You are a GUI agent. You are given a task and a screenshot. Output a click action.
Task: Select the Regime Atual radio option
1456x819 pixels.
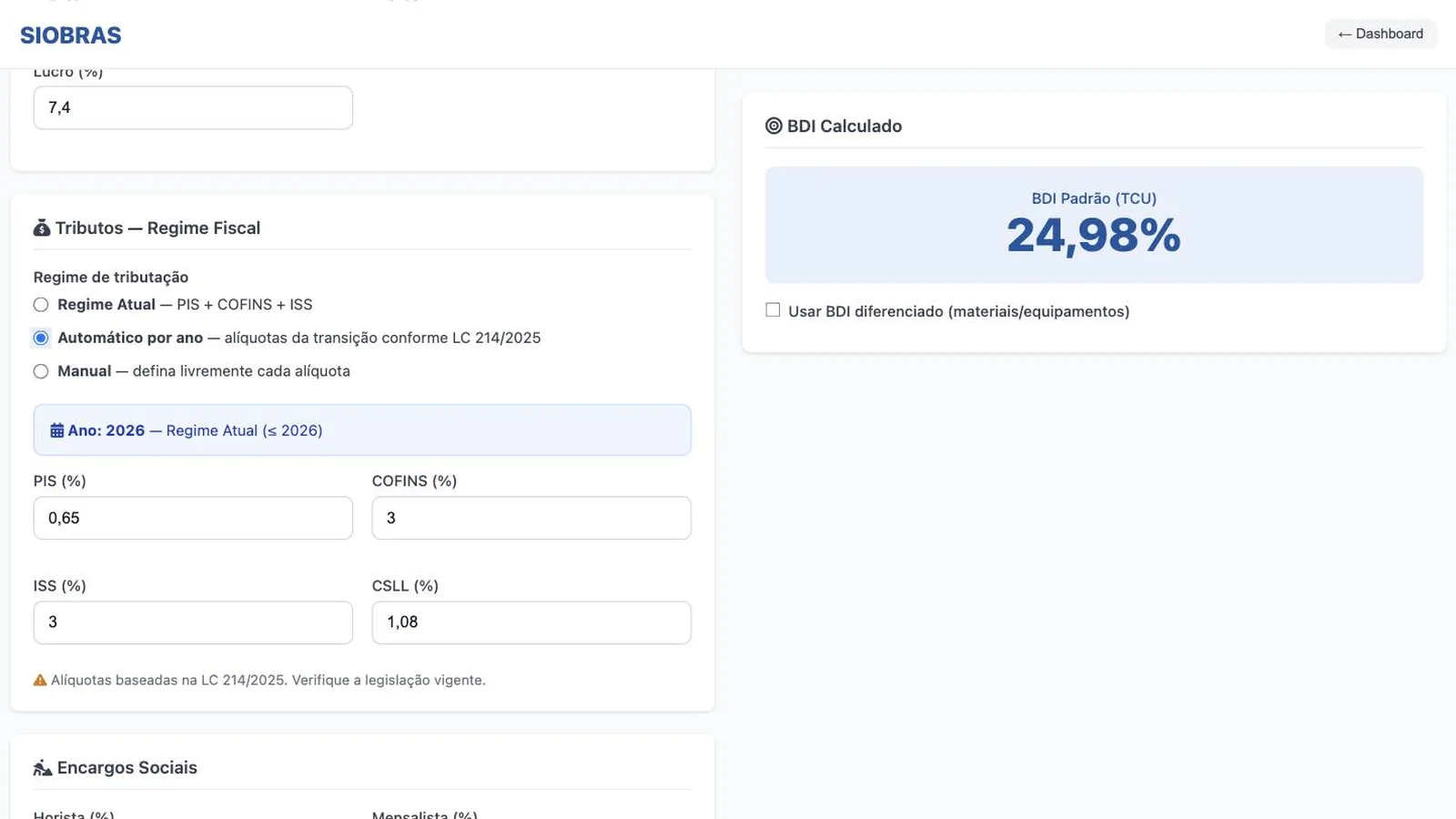click(x=41, y=305)
